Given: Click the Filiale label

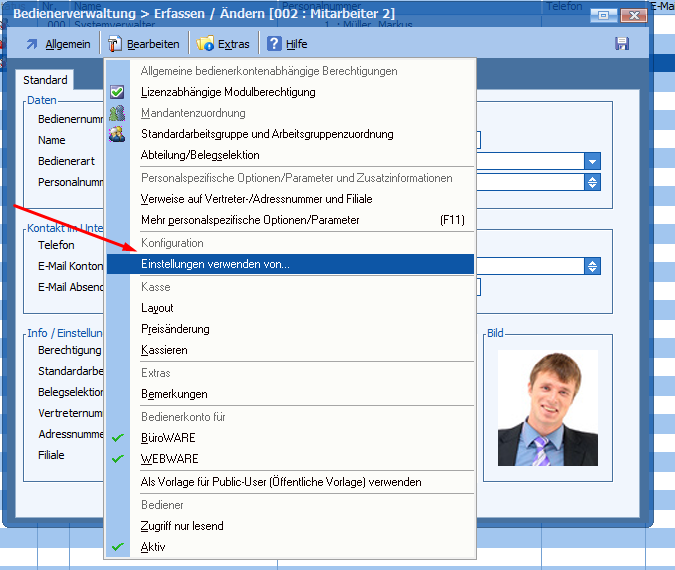Looking at the screenshot, I should pyautogui.click(x=51, y=455).
